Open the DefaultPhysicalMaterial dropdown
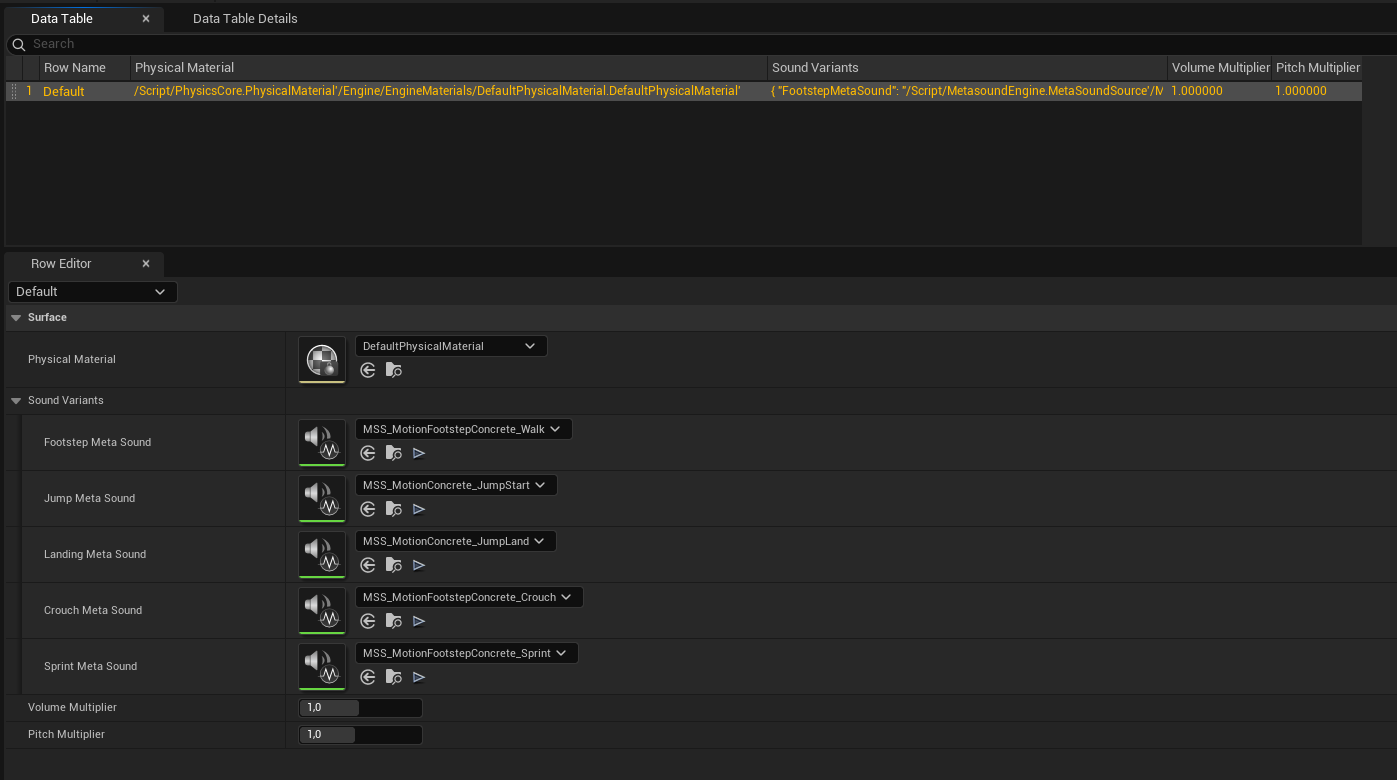This screenshot has height=780, width=1397. (x=451, y=346)
